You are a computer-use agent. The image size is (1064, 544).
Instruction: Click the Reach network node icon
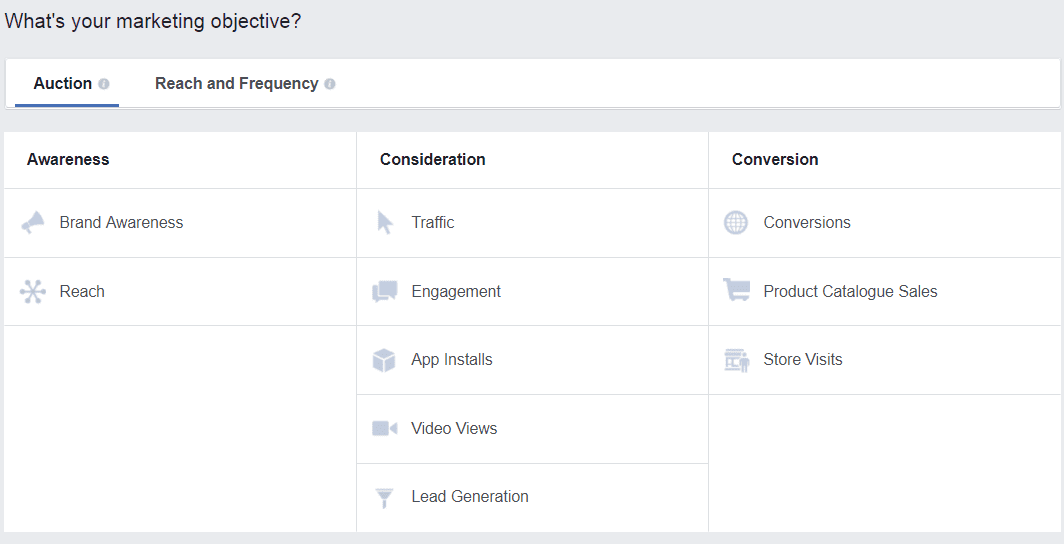tap(33, 292)
